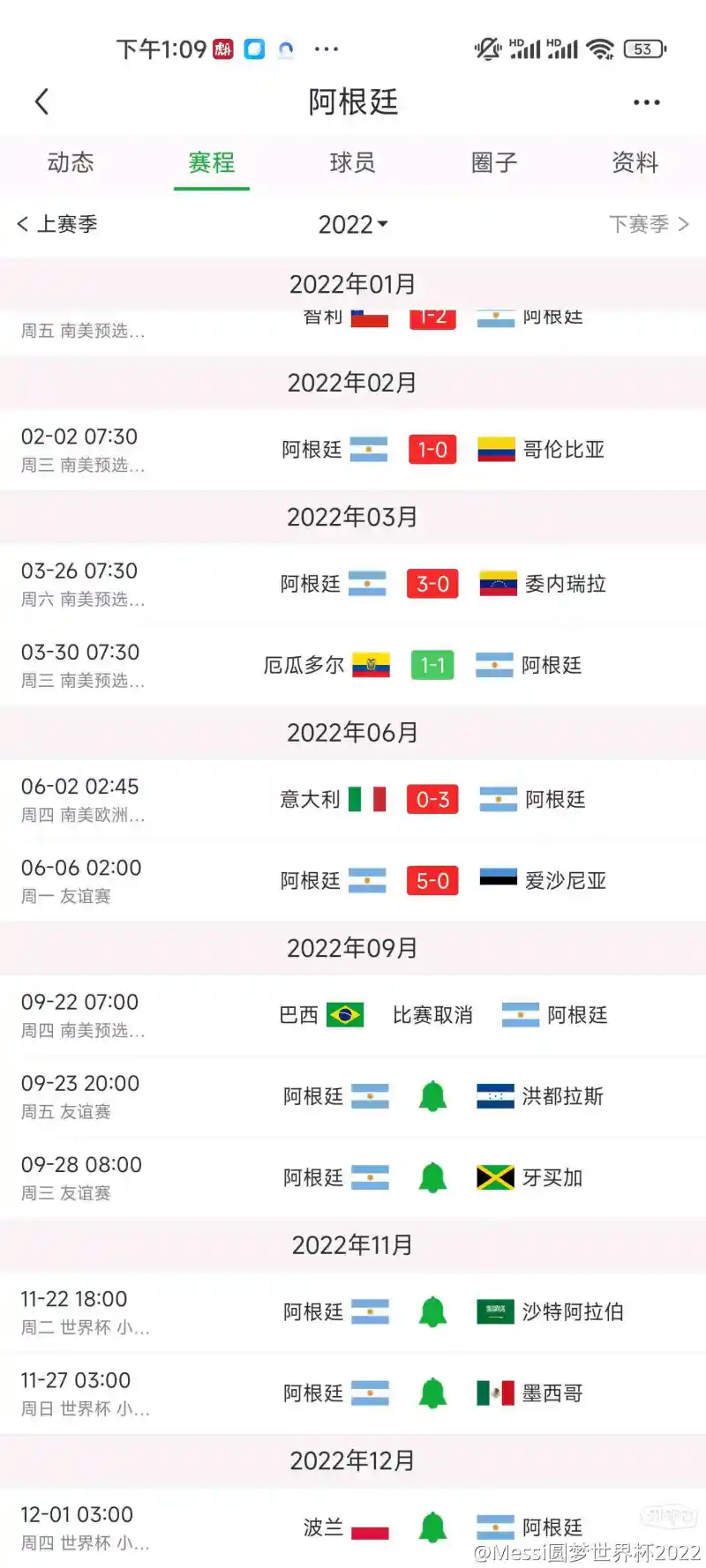Screen dimensions: 706x1568
Task: Tap the Venezuela flag icon
Action: [x=498, y=584]
